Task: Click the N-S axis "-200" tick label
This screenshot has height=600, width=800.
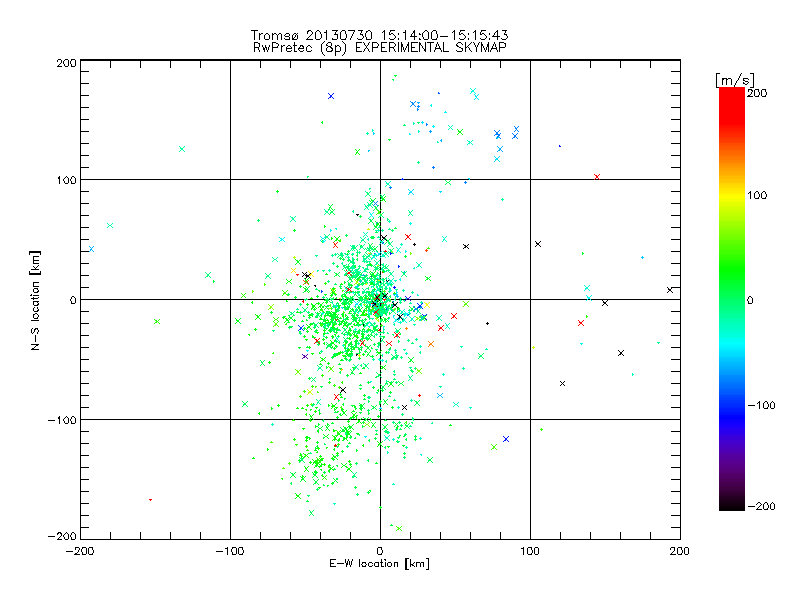Action: pos(62,536)
